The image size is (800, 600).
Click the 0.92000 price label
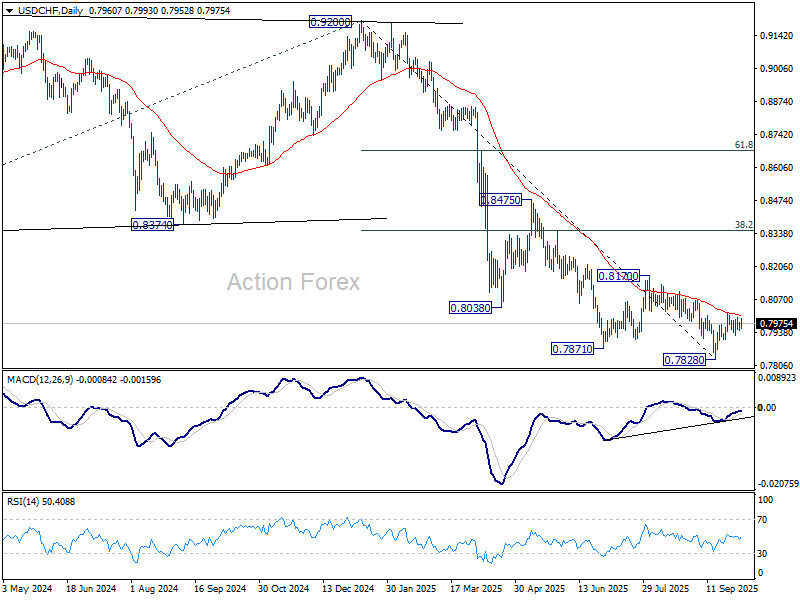331,22
